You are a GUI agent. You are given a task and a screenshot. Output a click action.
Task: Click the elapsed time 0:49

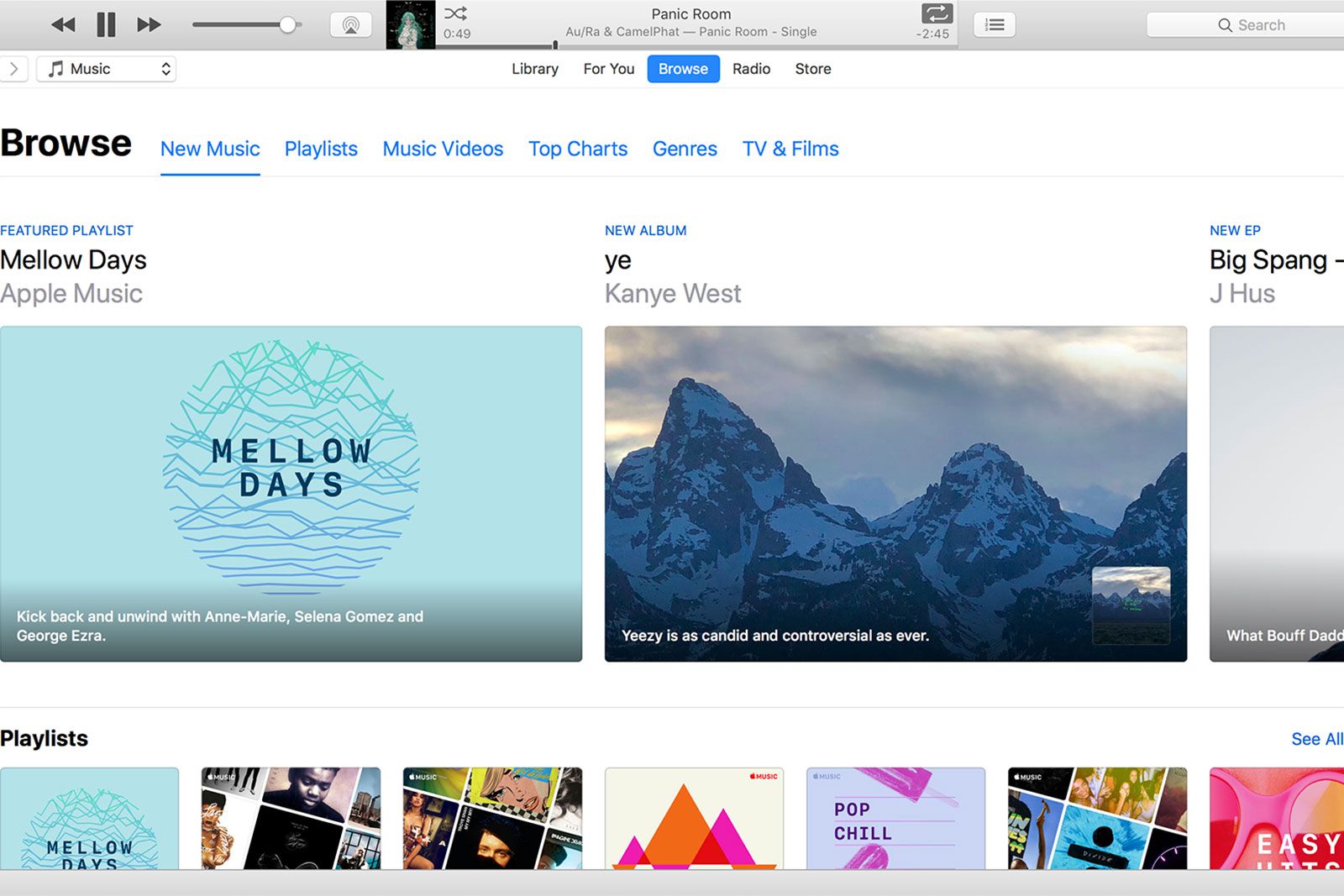tap(457, 34)
